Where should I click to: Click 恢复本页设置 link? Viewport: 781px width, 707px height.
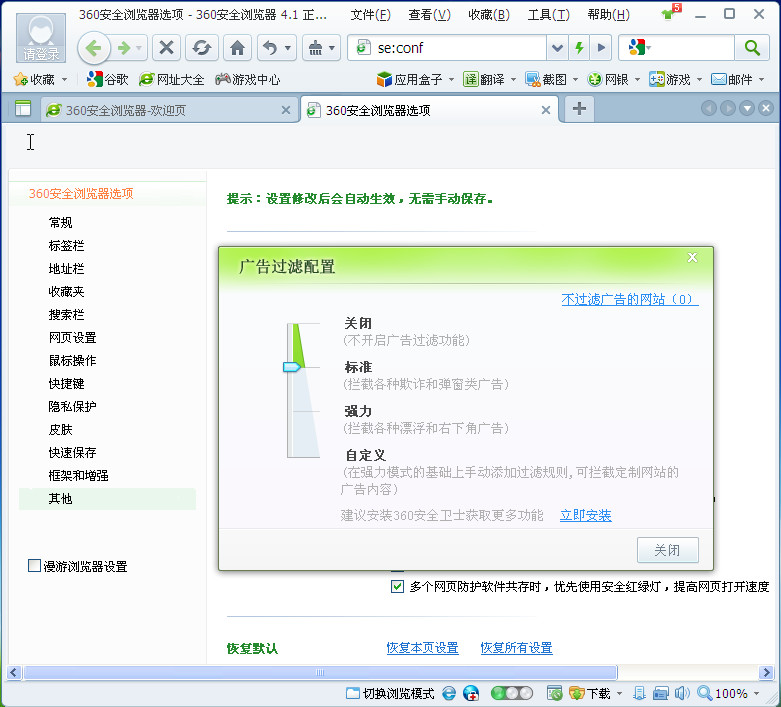422,648
